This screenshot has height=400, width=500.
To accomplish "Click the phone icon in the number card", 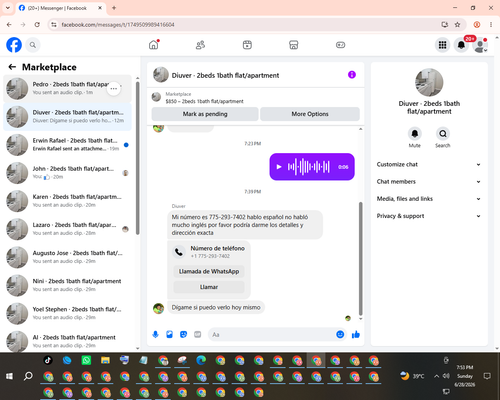I will [179, 252].
